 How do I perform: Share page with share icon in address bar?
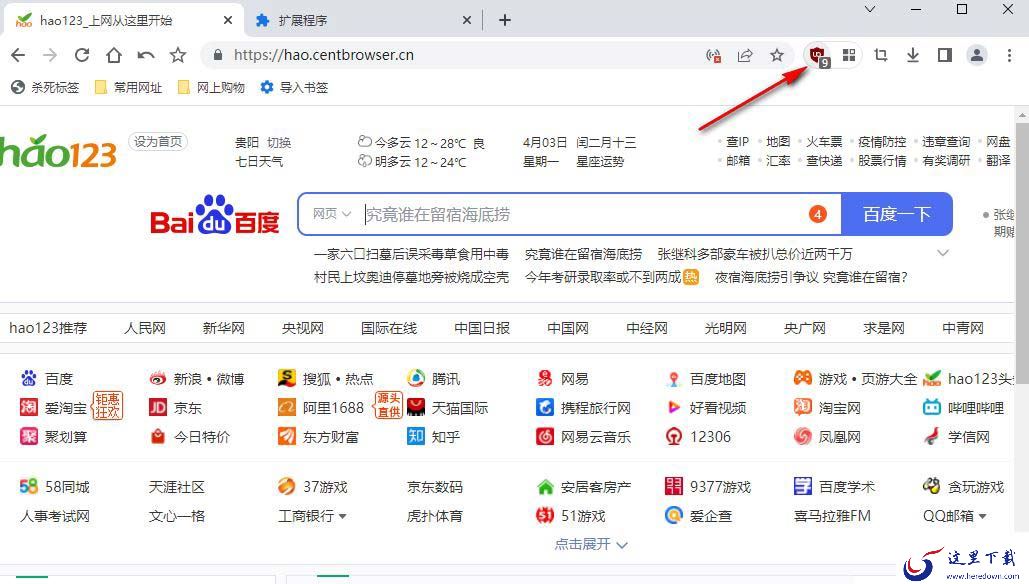click(745, 55)
